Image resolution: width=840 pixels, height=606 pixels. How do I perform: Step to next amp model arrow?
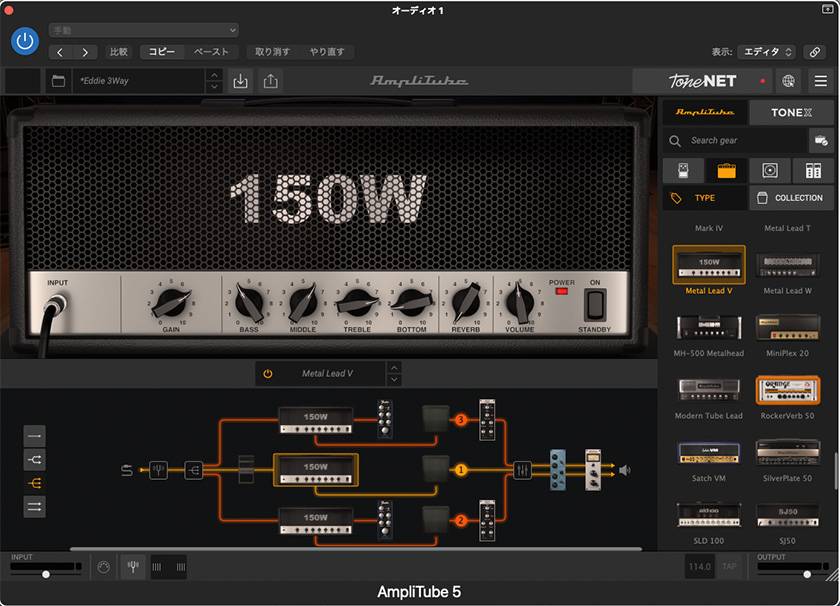tap(394, 380)
